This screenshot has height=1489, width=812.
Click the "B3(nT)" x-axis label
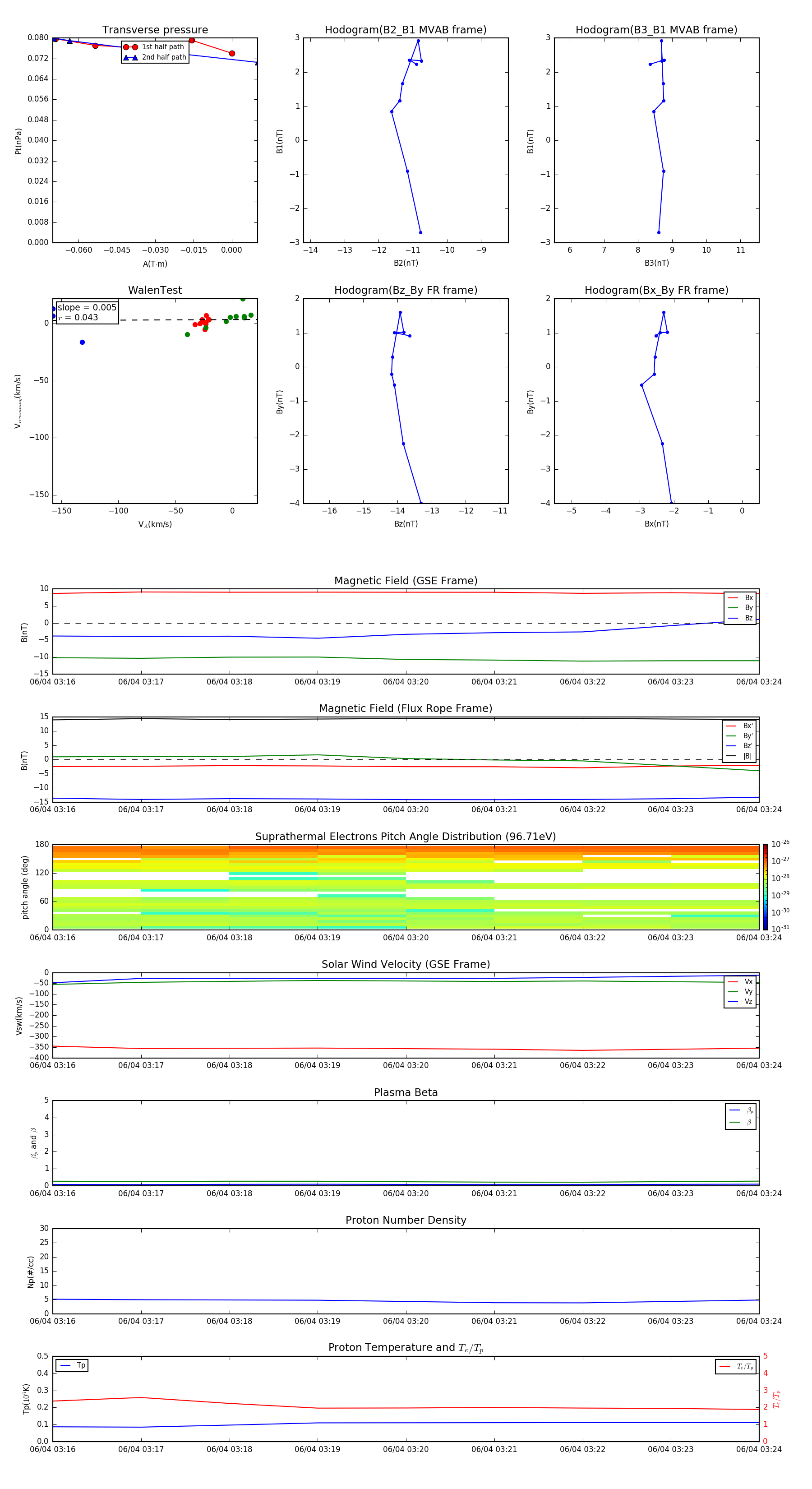(656, 263)
